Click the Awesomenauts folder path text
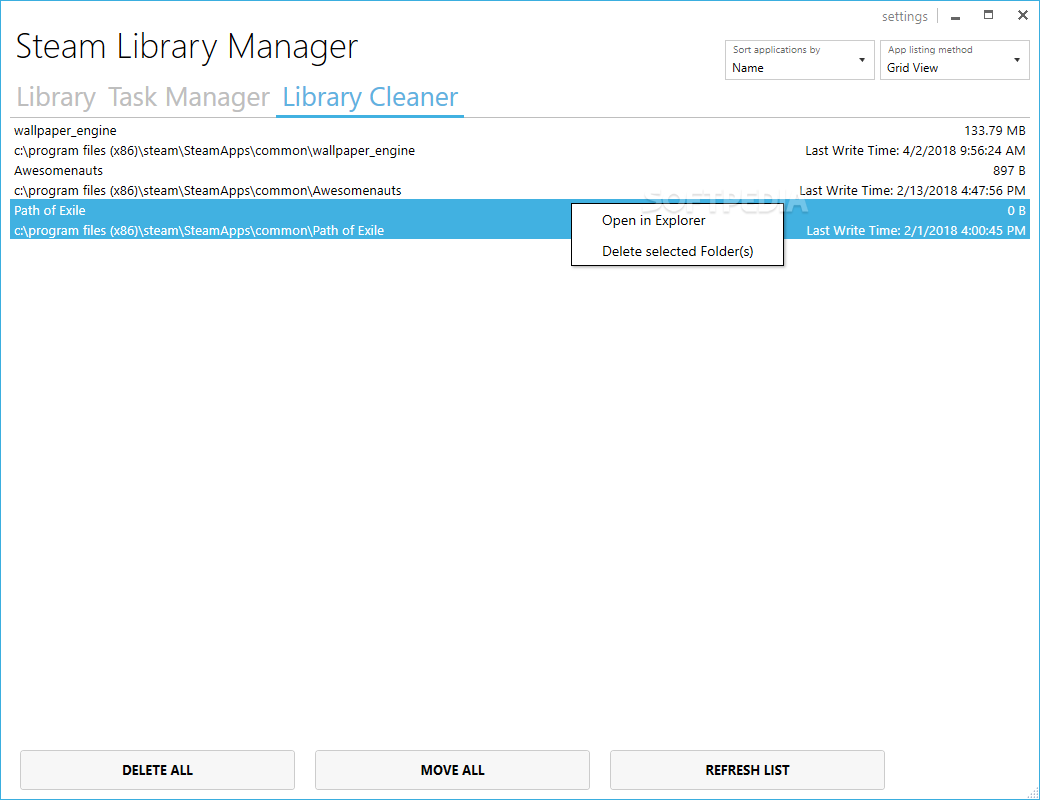This screenshot has width=1040, height=800. (208, 190)
